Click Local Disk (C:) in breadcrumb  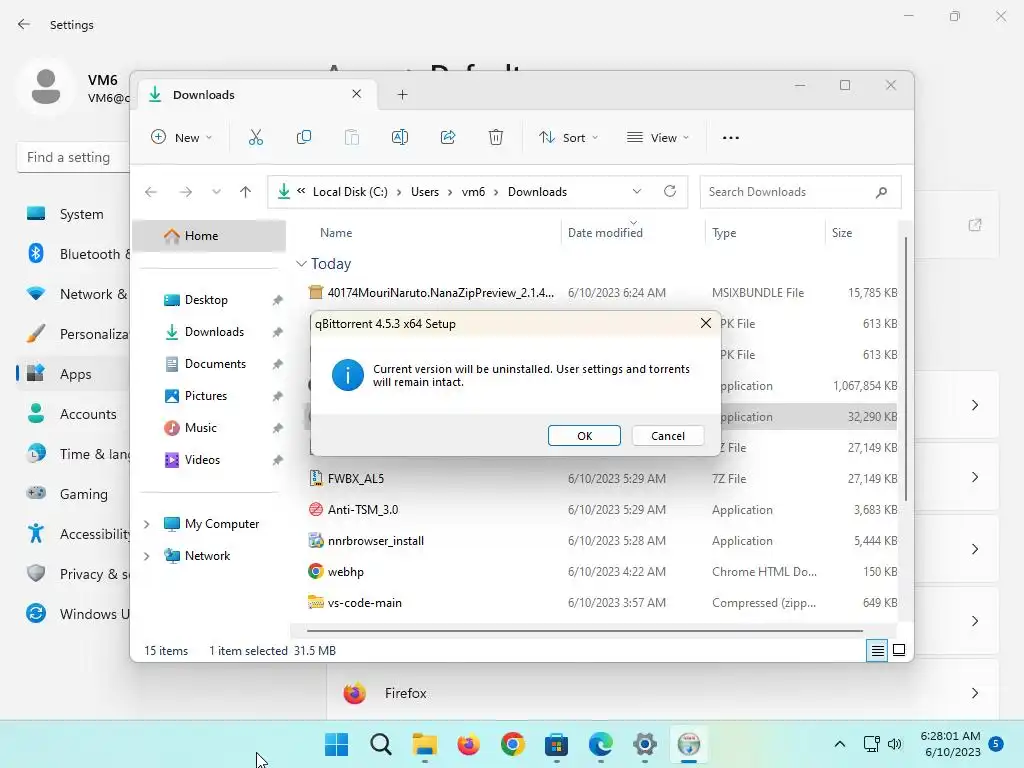click(350, 192)
